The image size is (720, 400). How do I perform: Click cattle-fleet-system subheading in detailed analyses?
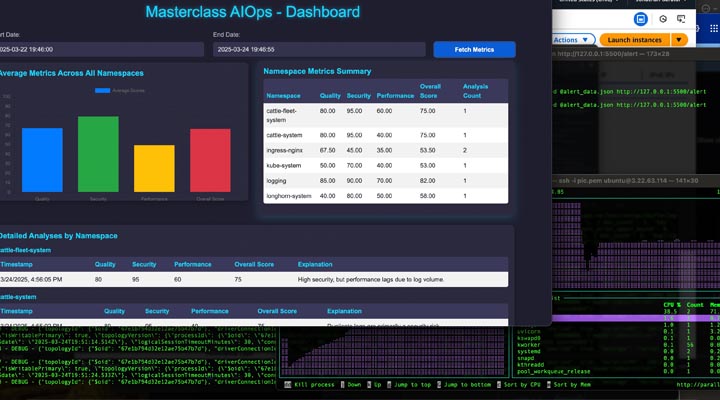tap(25, 250)
